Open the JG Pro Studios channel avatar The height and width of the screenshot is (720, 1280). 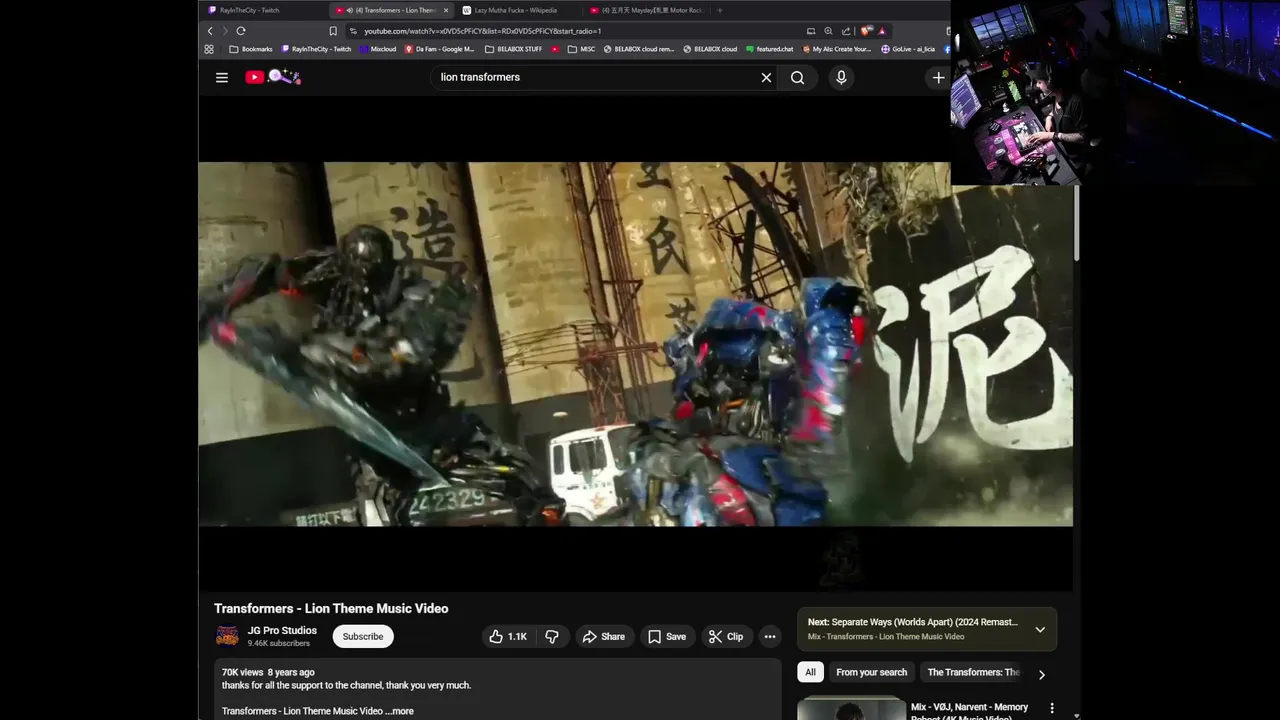227,636
